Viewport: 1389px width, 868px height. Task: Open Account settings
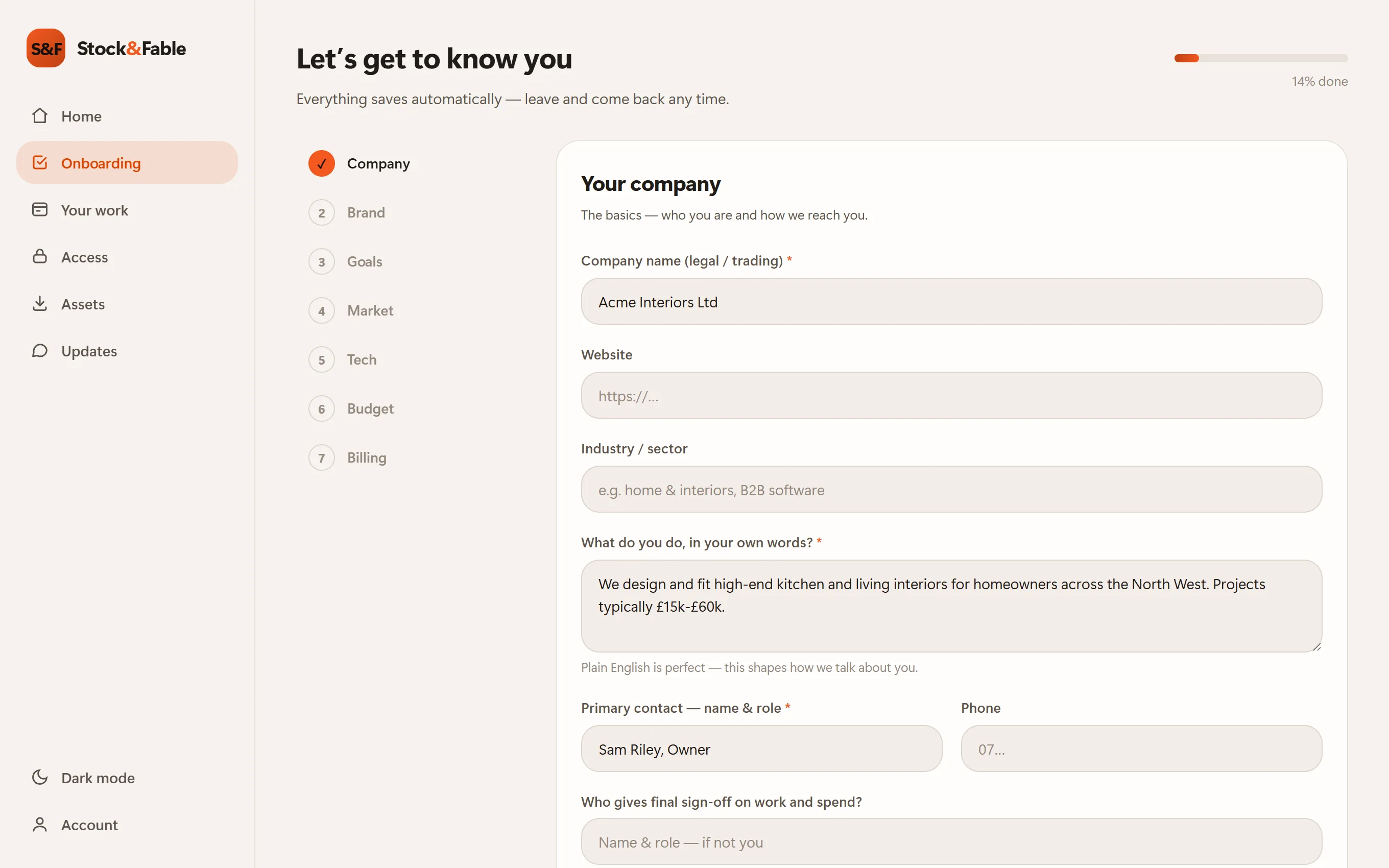pyautogui.click(x=127, y=825)
